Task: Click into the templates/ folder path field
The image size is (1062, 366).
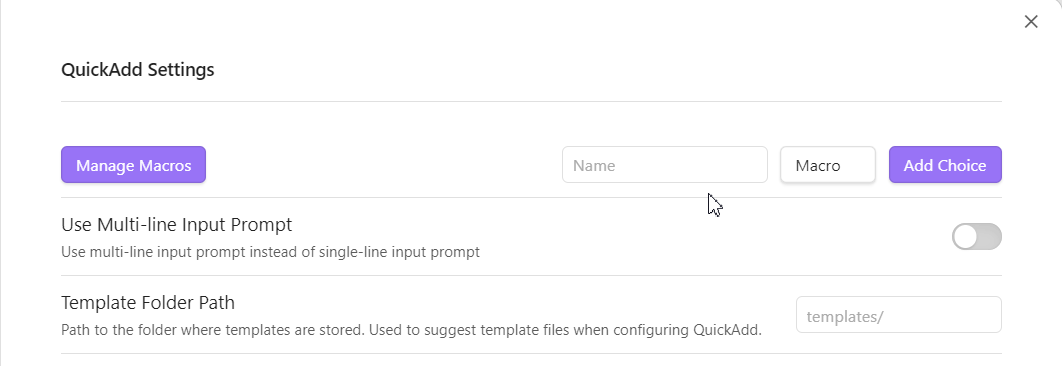Action: tap(898, 314)
